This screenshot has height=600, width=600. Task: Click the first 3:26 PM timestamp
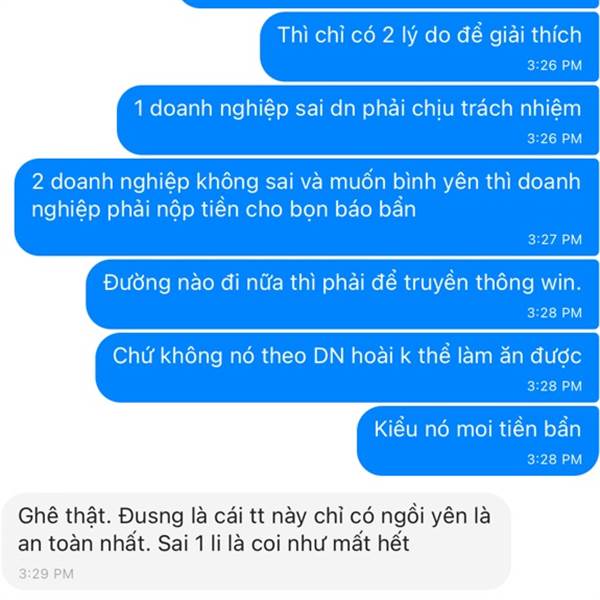(x=555, y=65)
